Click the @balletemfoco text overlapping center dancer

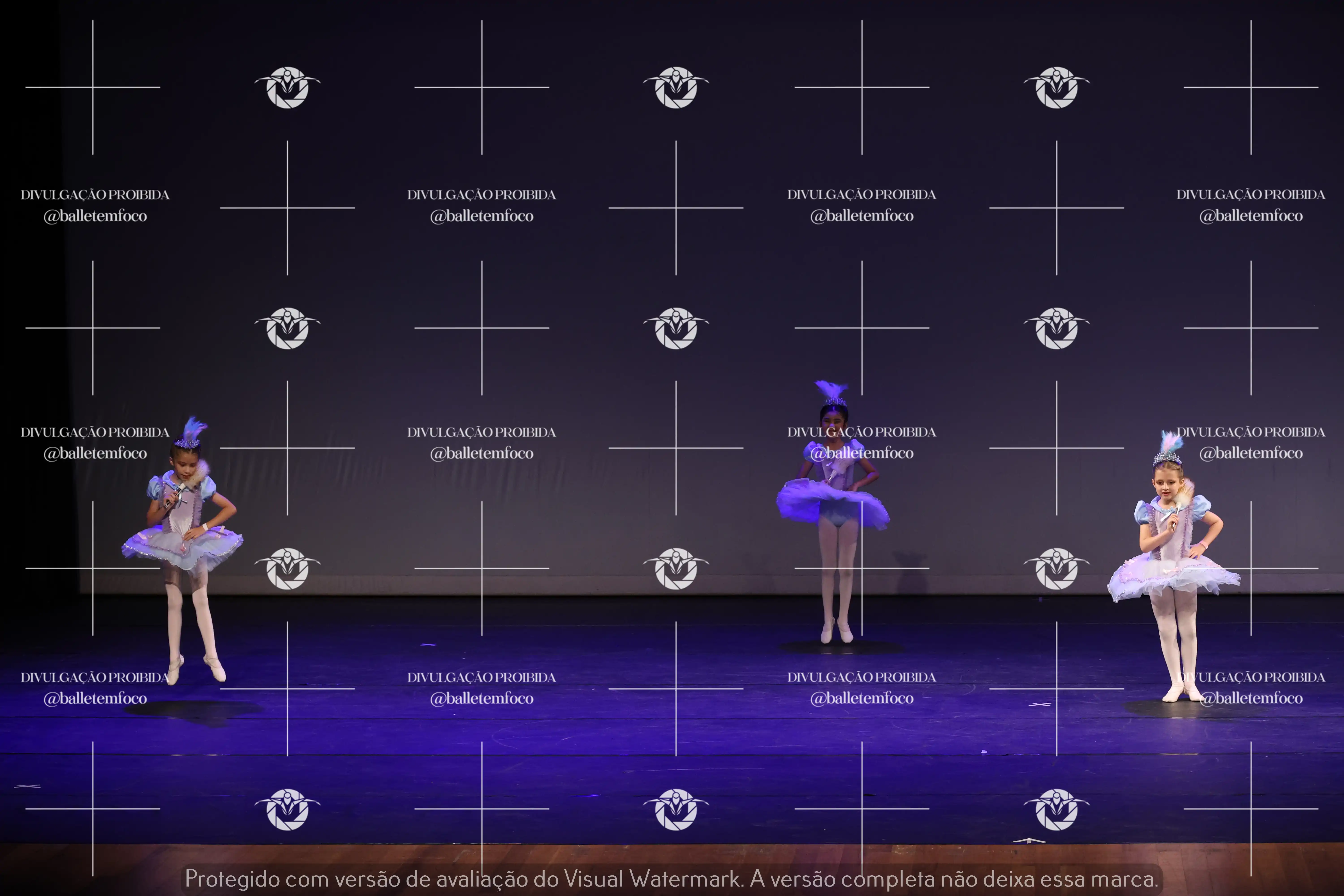click(x=862, y=453)
